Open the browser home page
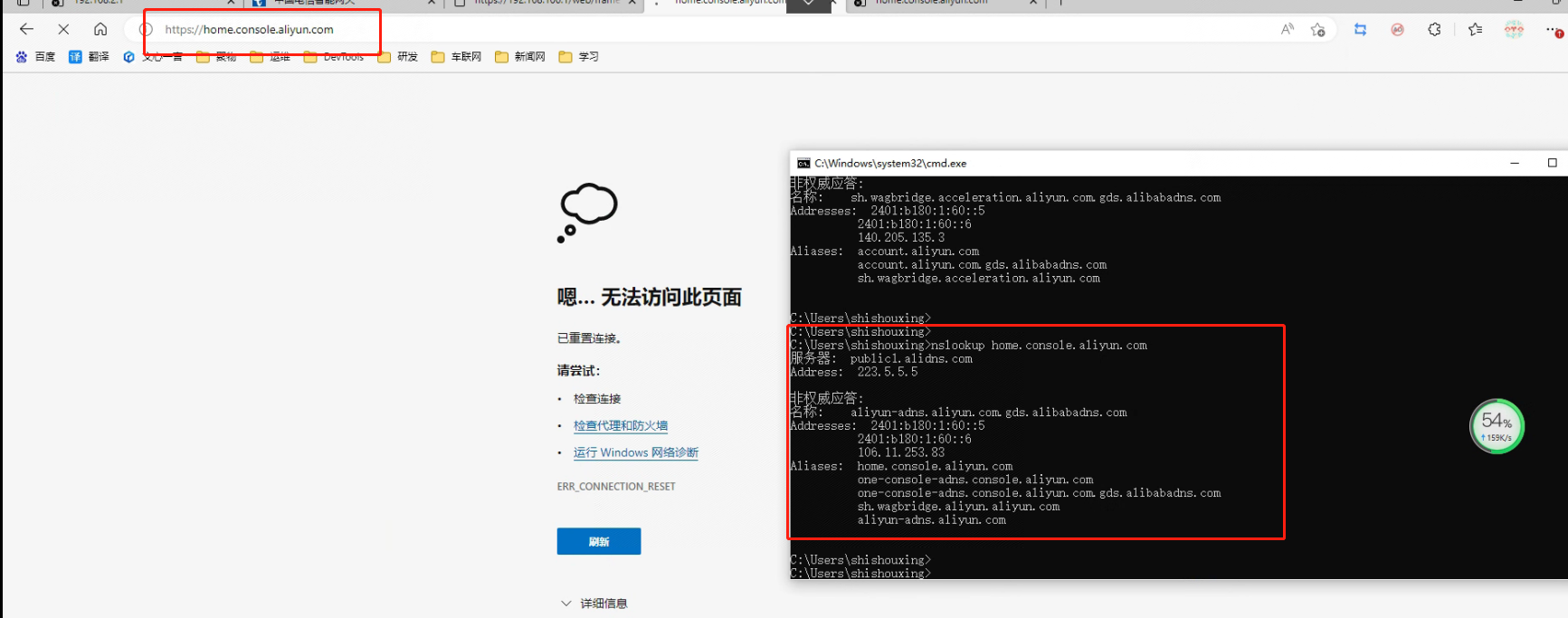The width and height of the screenshot is (1568, 618). [x=100, y=29]
